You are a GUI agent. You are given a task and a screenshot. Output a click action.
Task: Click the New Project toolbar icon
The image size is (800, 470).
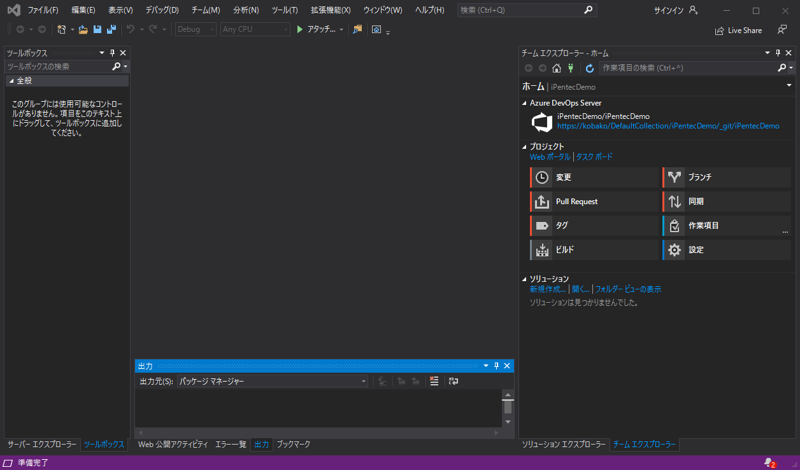pyautogui.click(x=62, y=30)
